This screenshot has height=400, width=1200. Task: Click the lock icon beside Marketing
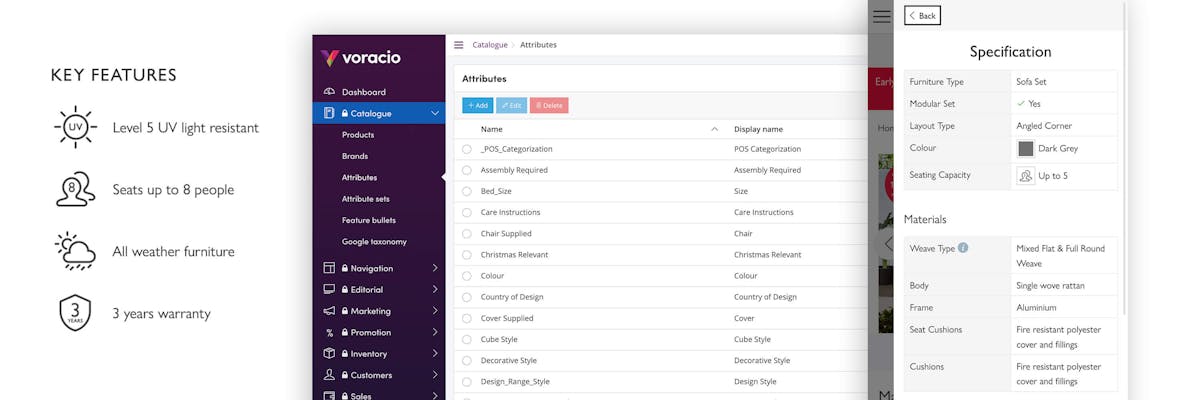[344, 311]
